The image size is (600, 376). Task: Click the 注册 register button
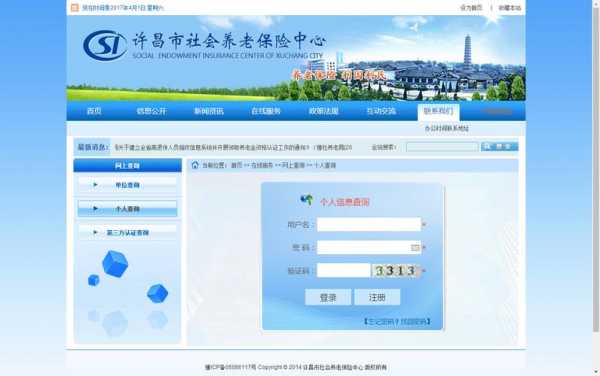pos(377,297)
